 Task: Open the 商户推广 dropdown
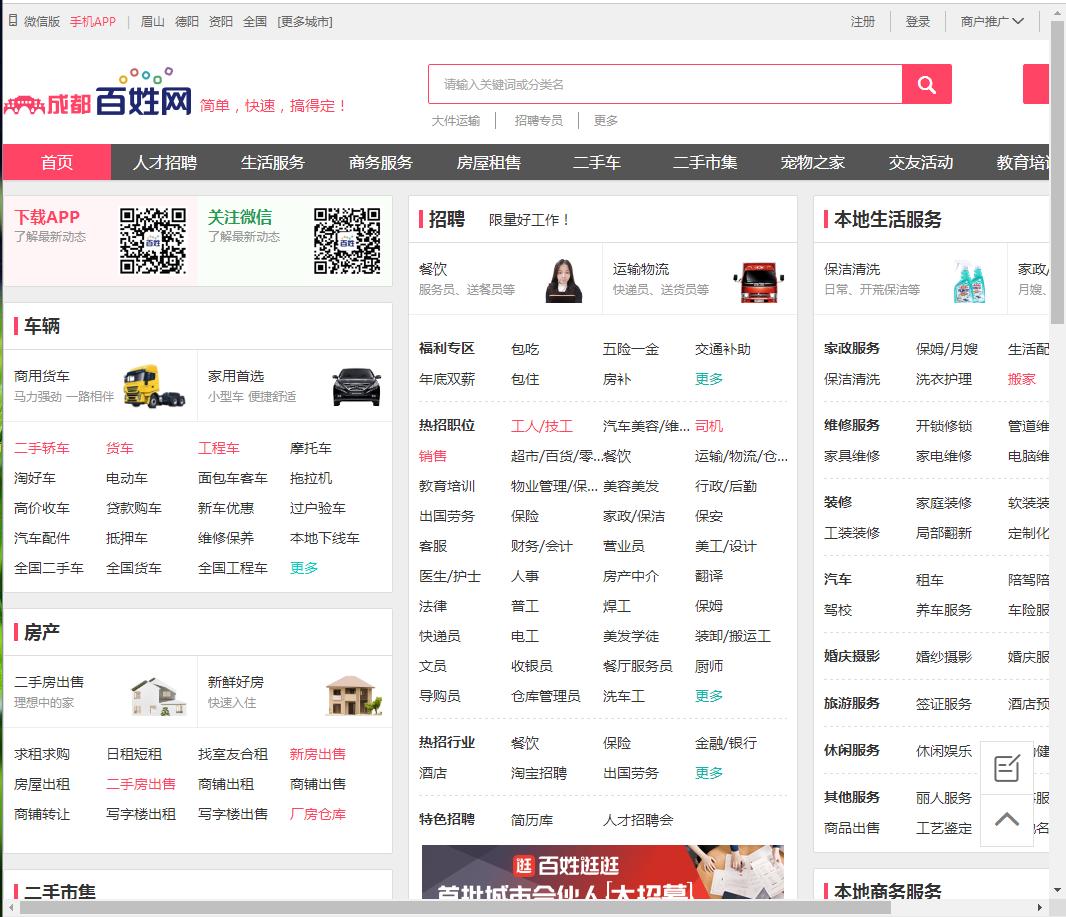988,20
